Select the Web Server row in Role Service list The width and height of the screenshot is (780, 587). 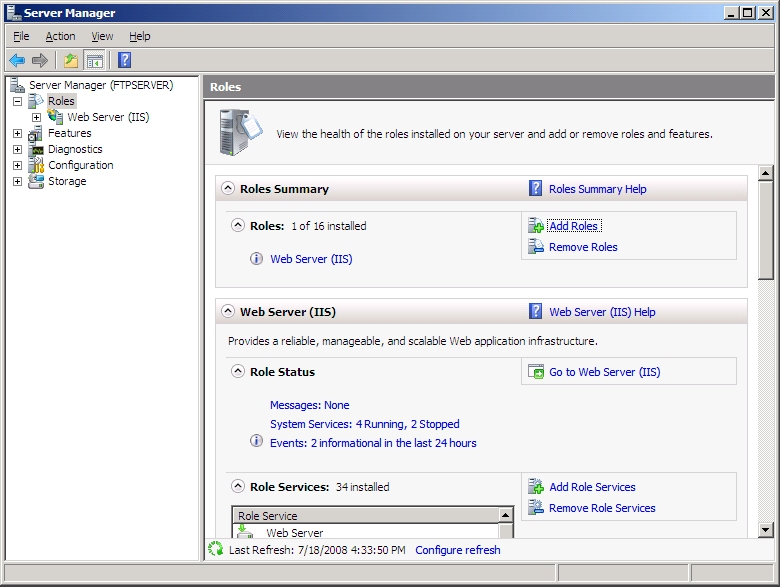pyautogui.click(x=366, y=532)
